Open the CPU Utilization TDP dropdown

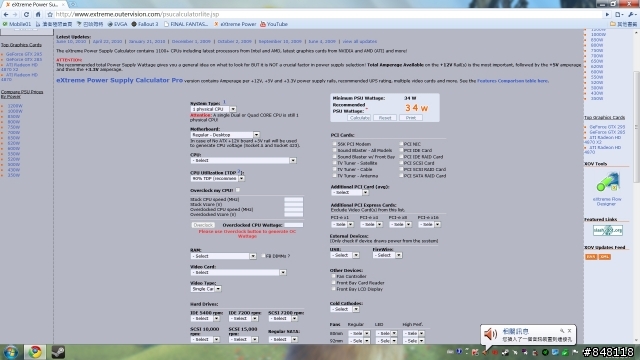[218, 178]
